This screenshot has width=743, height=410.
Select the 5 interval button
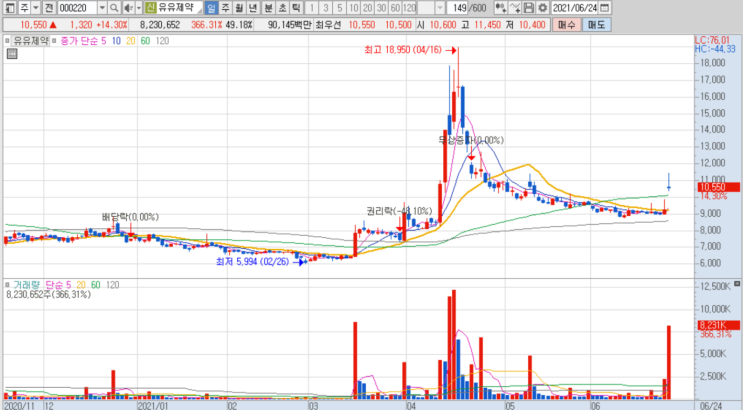(339, 8)
